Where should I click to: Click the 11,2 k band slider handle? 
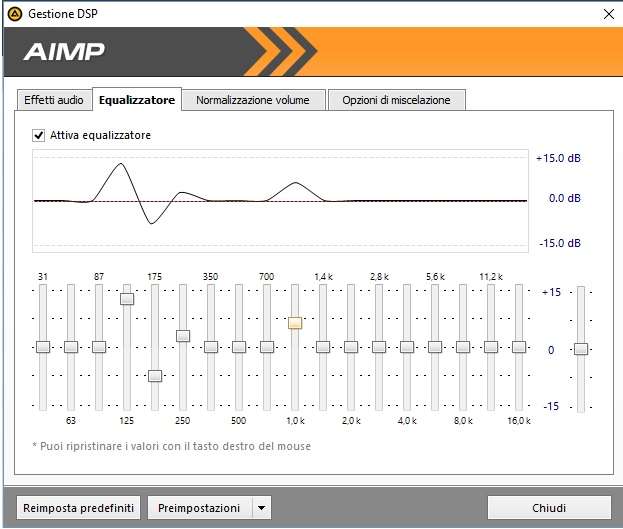click(x=491, y=347)
